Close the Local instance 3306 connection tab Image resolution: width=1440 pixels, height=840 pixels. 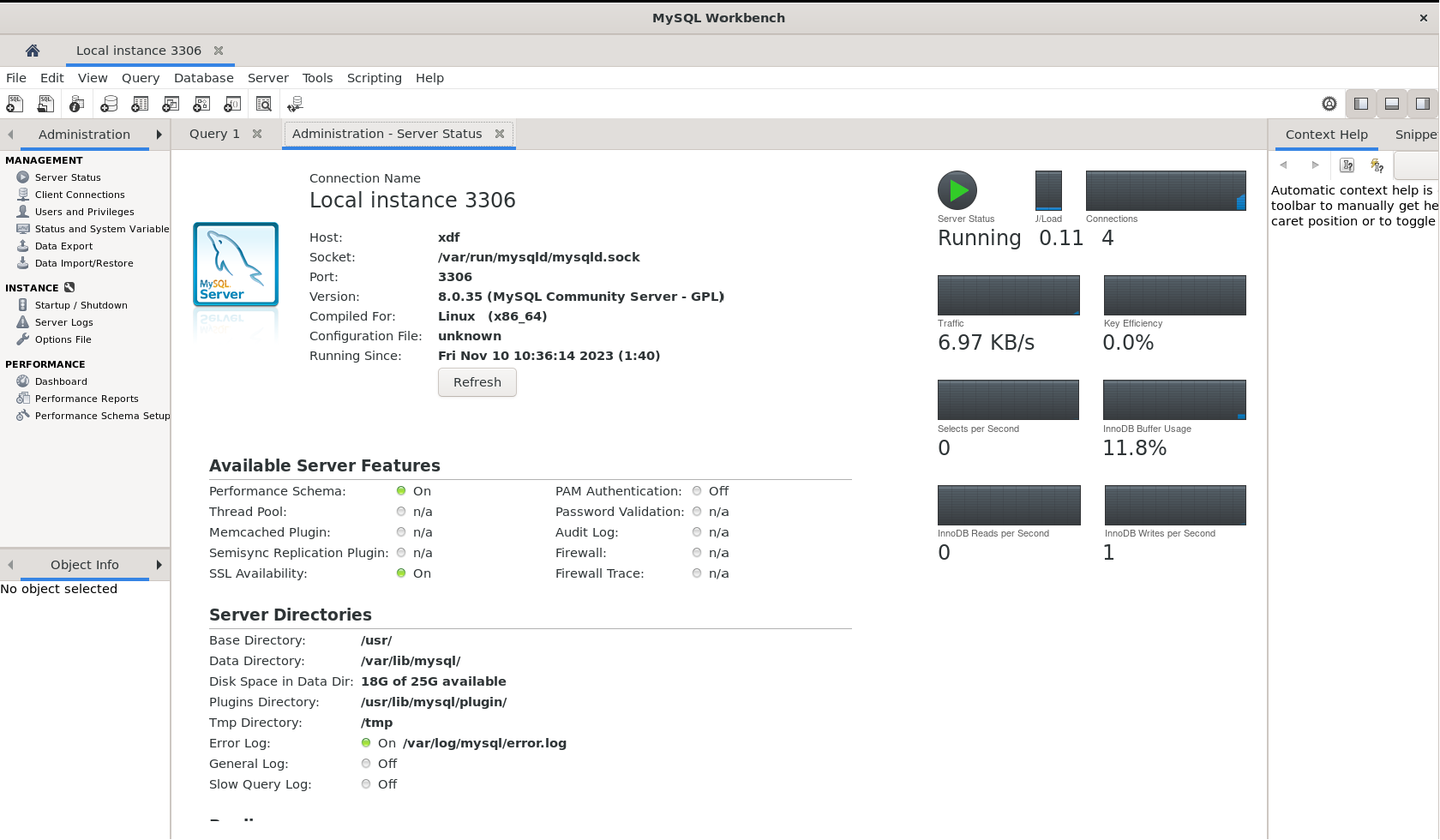(x=219, y=51)
